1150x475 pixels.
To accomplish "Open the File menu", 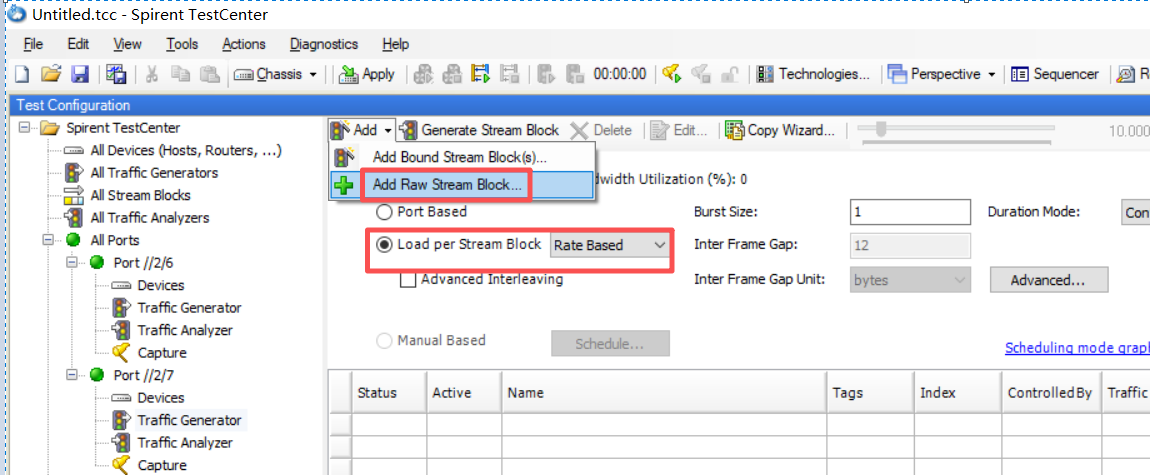I will pyautogui.click(x=33, y=44).
